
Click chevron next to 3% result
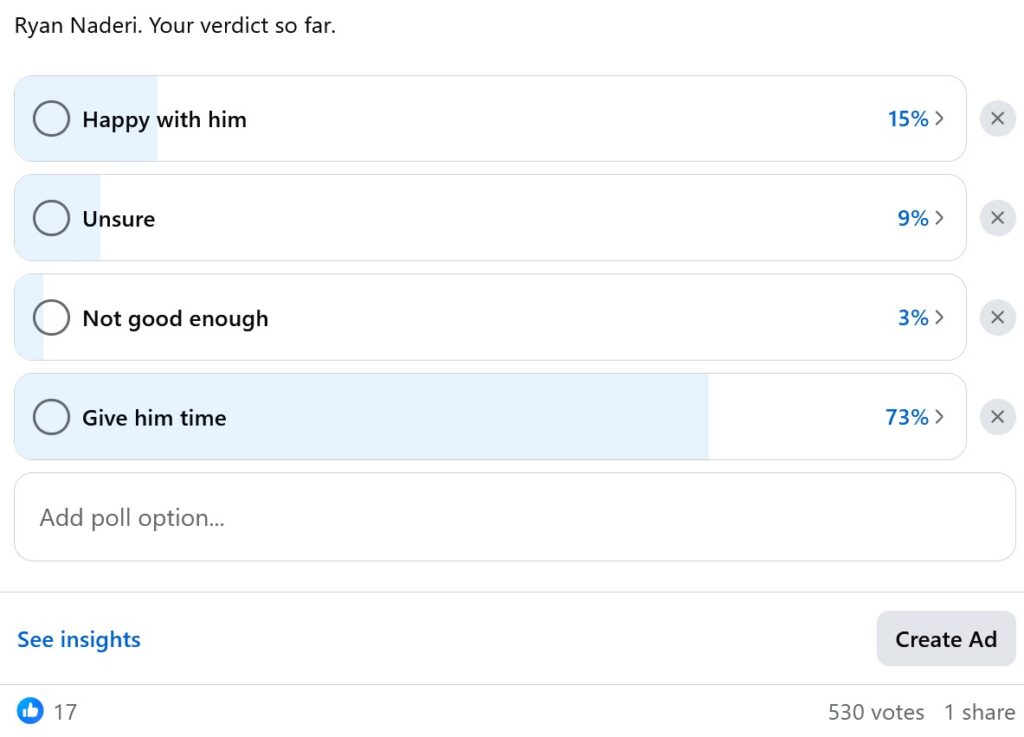(x=939, y=318)
